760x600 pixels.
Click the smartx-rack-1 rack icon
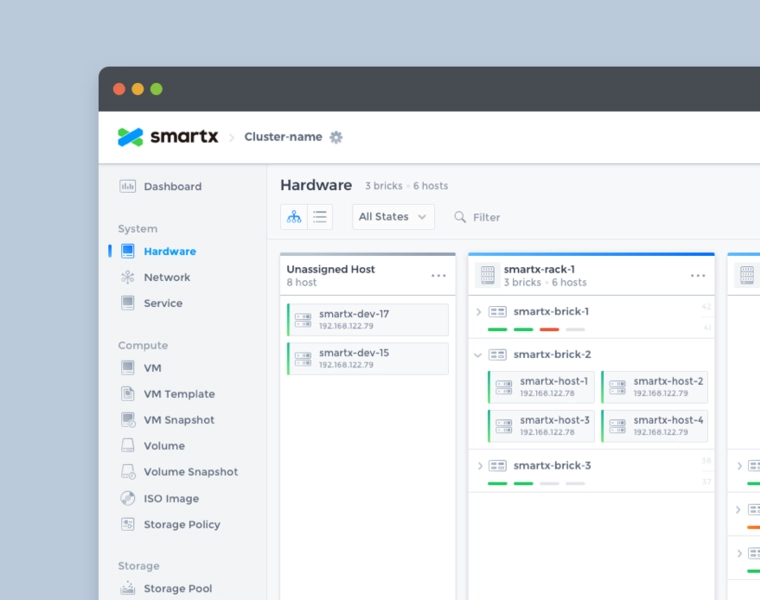click(x=487, y=276)
